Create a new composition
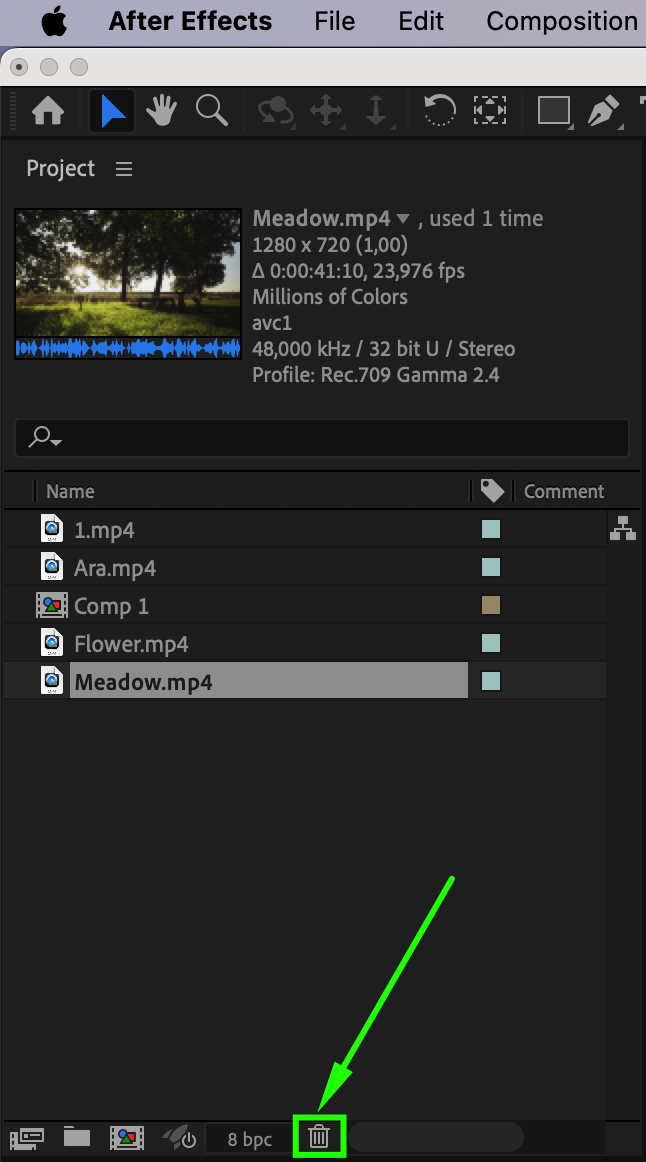646x1162 pixels. coord(127,1138)
